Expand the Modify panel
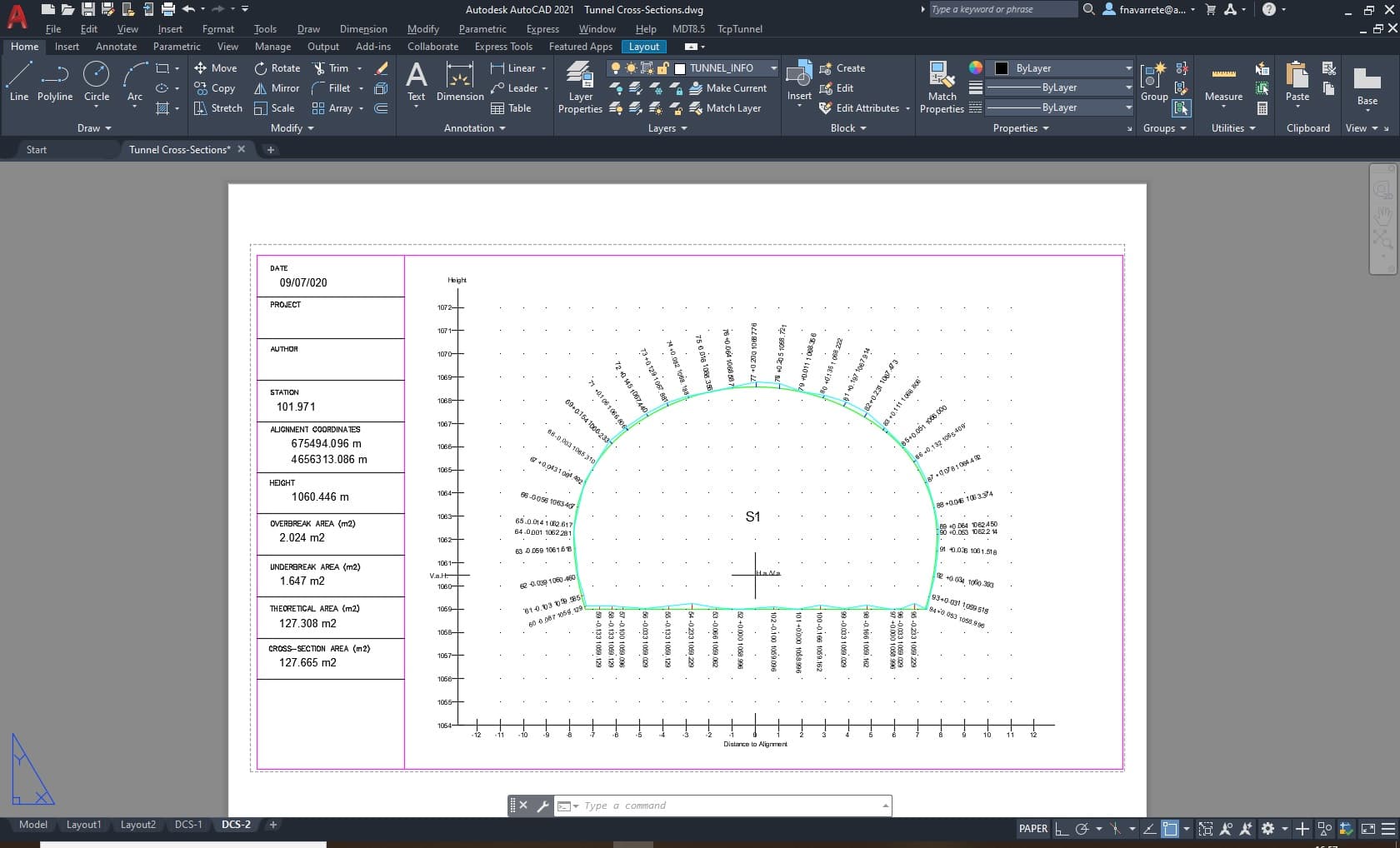1400x848 pixels. [292, 128]
